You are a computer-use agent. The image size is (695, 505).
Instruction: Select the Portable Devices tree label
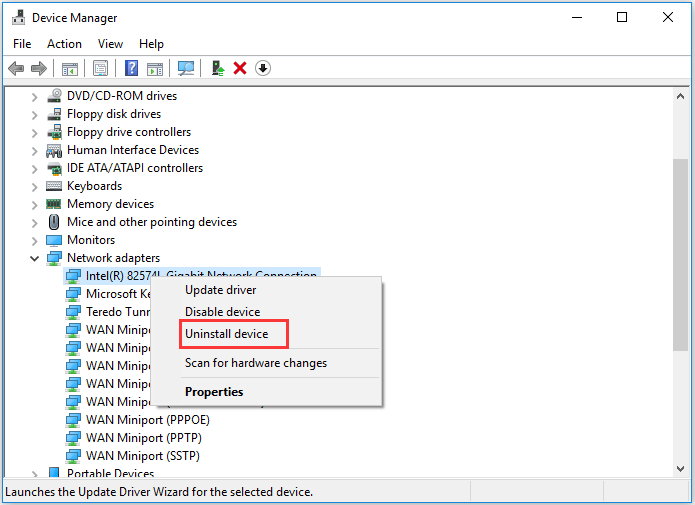tap(110, 473)
